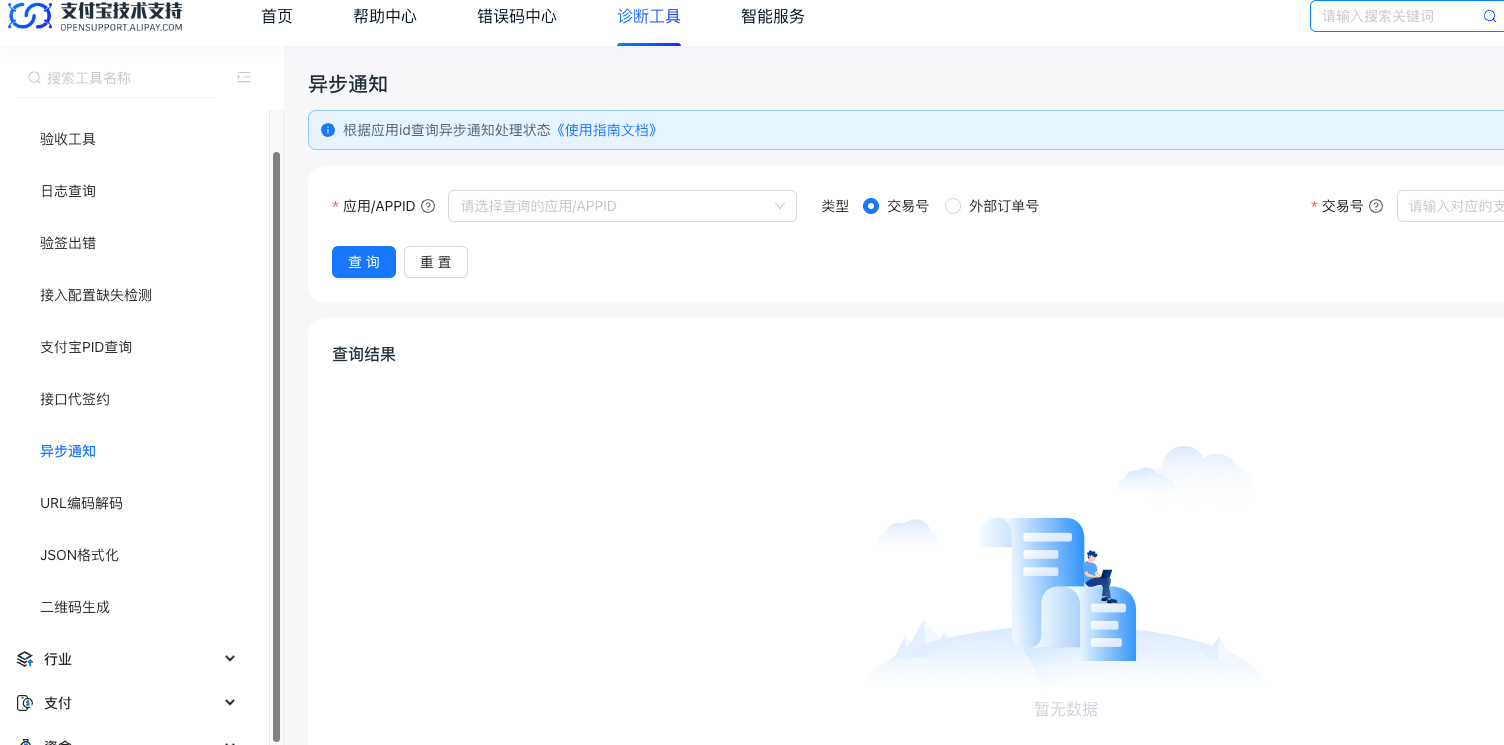Click the help question mark beside 应用/APPID
Viewport: 1504px width, 745px height.
point(428,206)
